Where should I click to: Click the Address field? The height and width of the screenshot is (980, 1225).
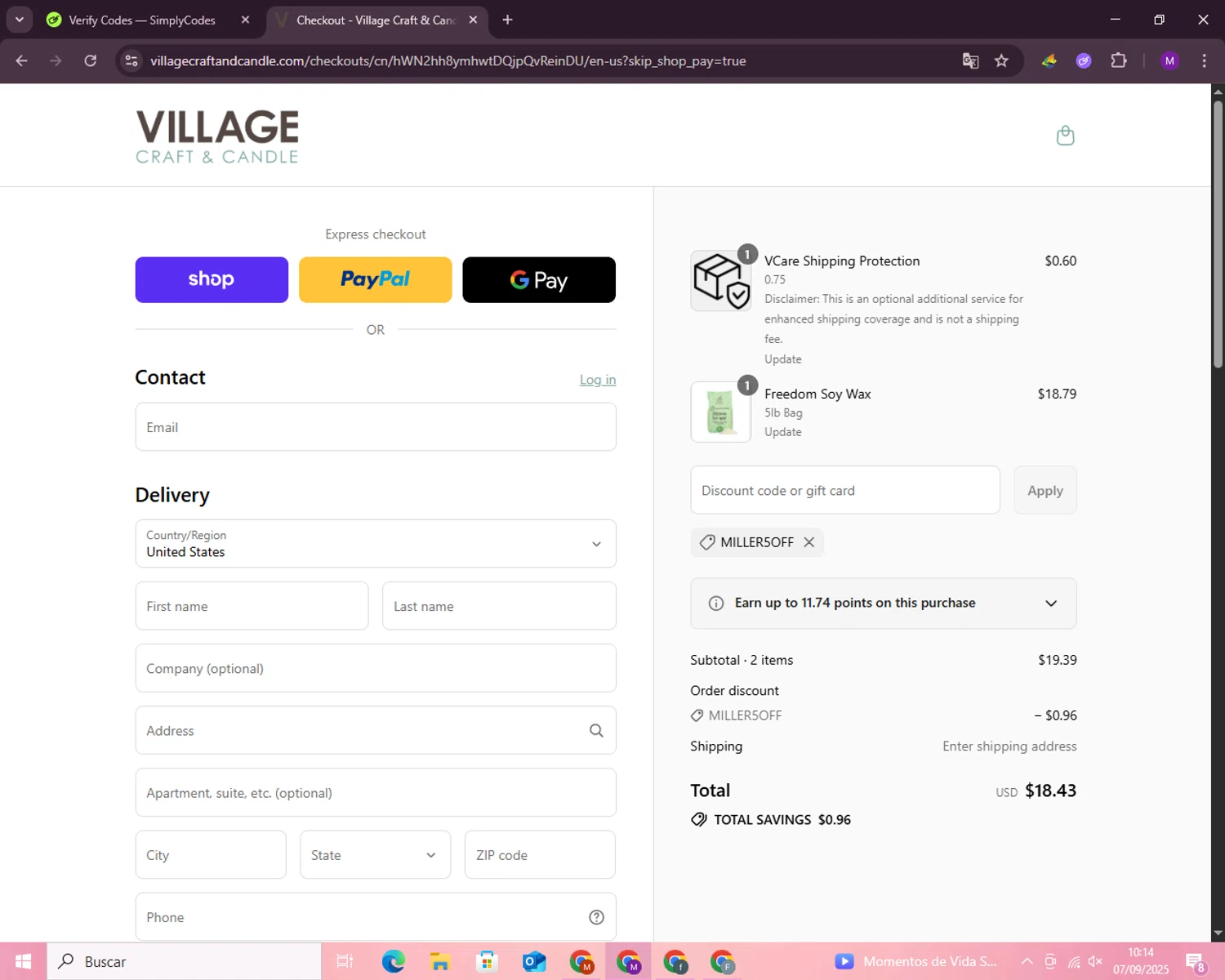pos(376,730)
